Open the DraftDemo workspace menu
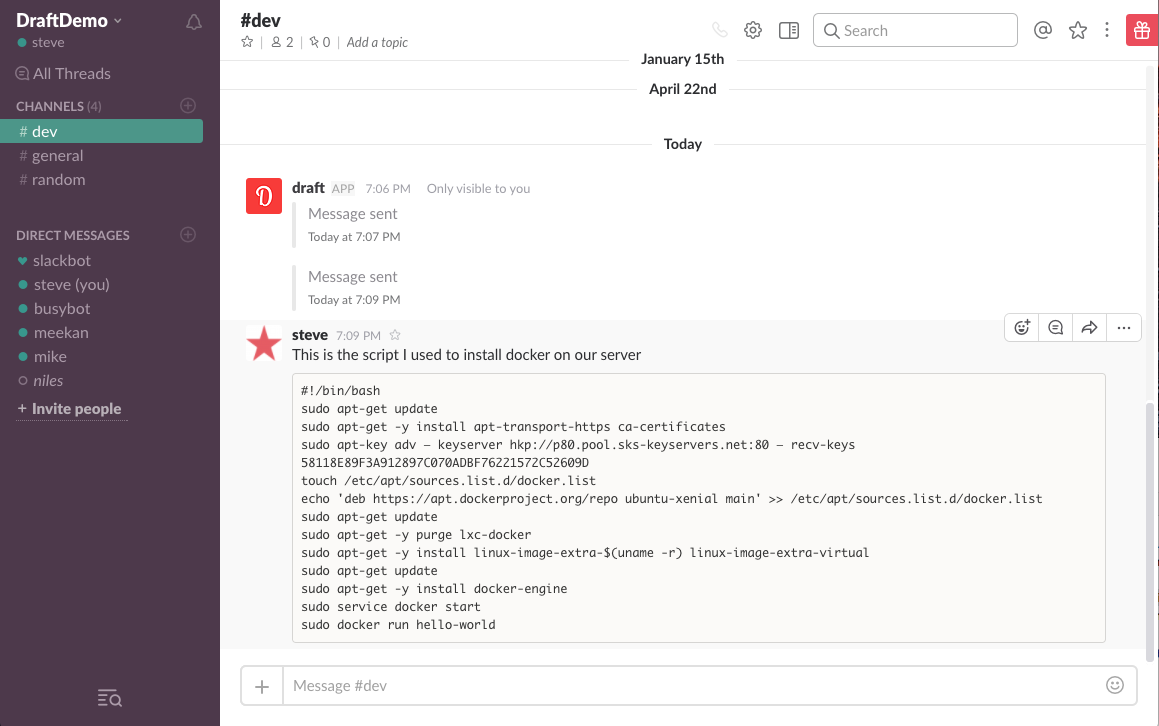 [x=69, y=20]
